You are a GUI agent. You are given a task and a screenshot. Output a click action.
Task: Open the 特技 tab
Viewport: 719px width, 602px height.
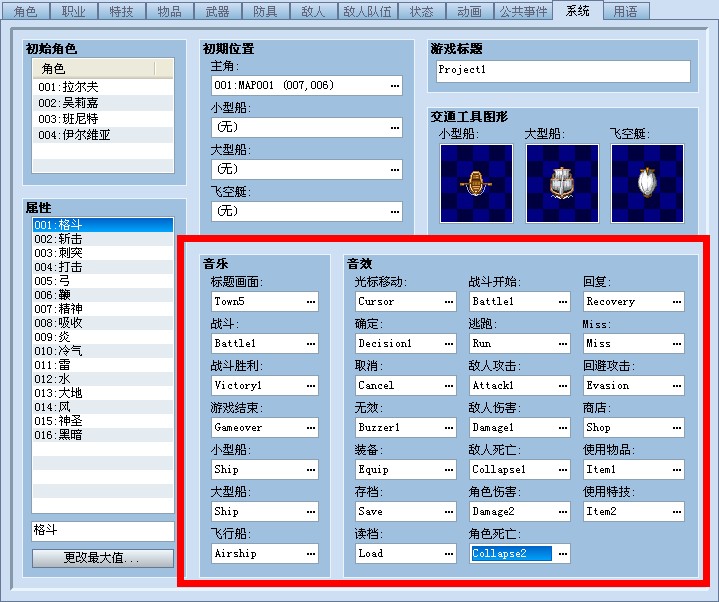(x=122, y=11)
